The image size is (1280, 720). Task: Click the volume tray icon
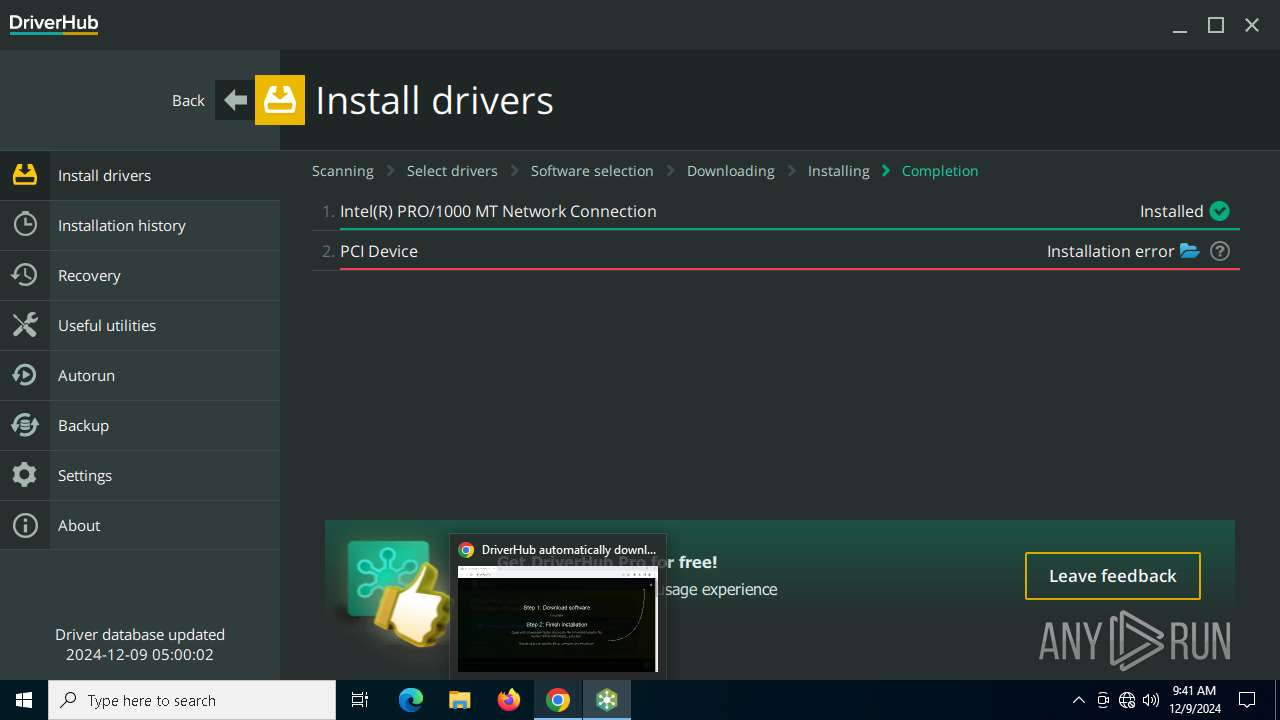coord(1150,700)
